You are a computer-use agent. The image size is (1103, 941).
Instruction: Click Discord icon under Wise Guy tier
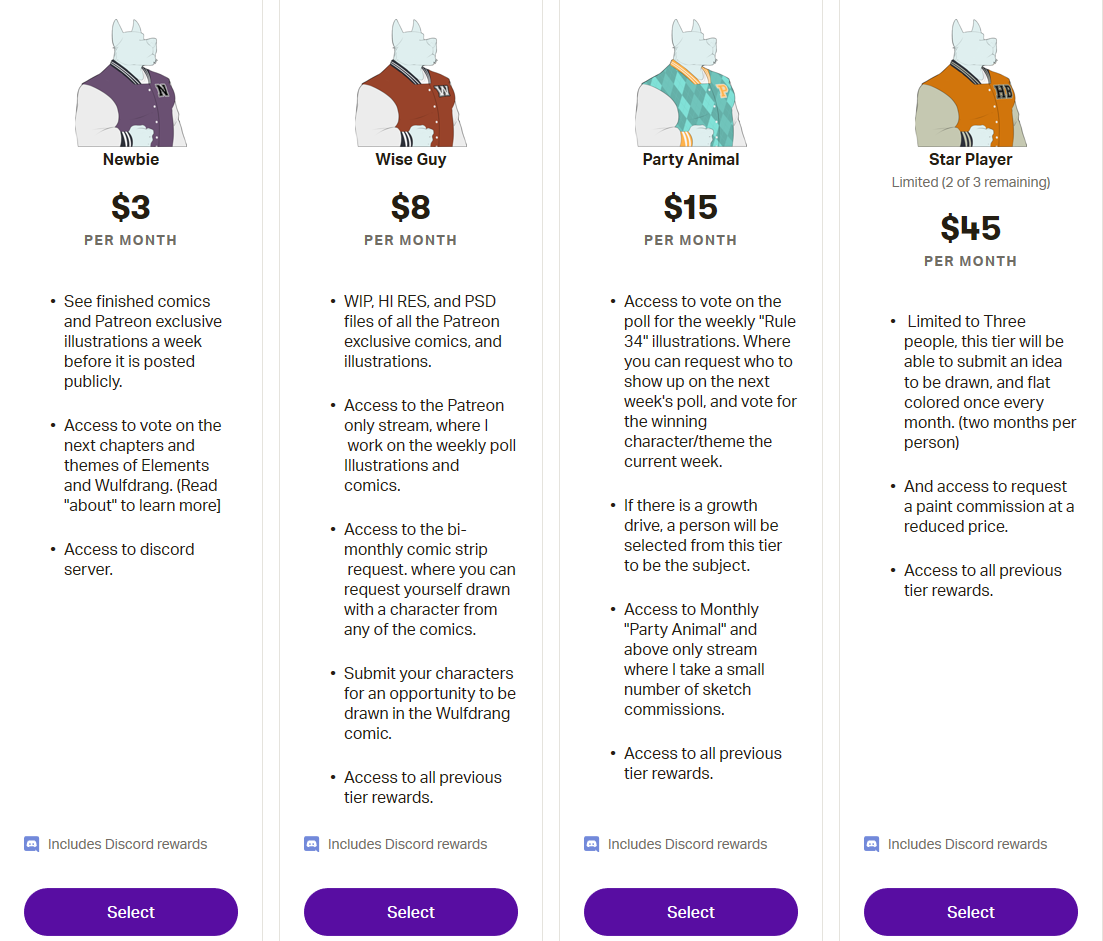[x=311, y=844]
